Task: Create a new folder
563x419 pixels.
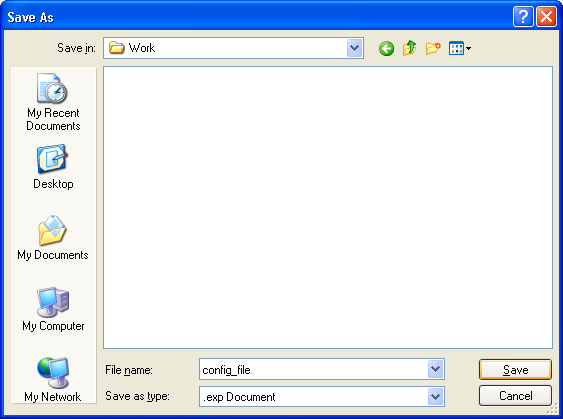Action: click(433, 48)
